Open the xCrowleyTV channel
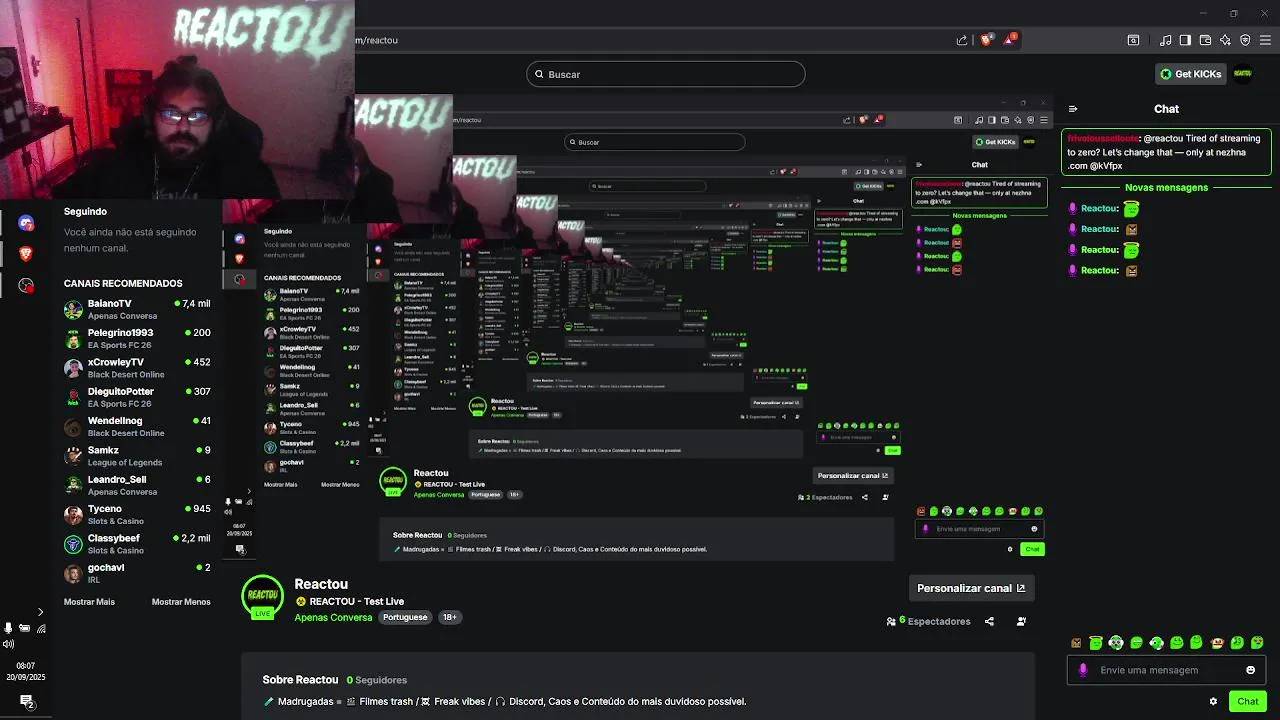 (138, 368)
